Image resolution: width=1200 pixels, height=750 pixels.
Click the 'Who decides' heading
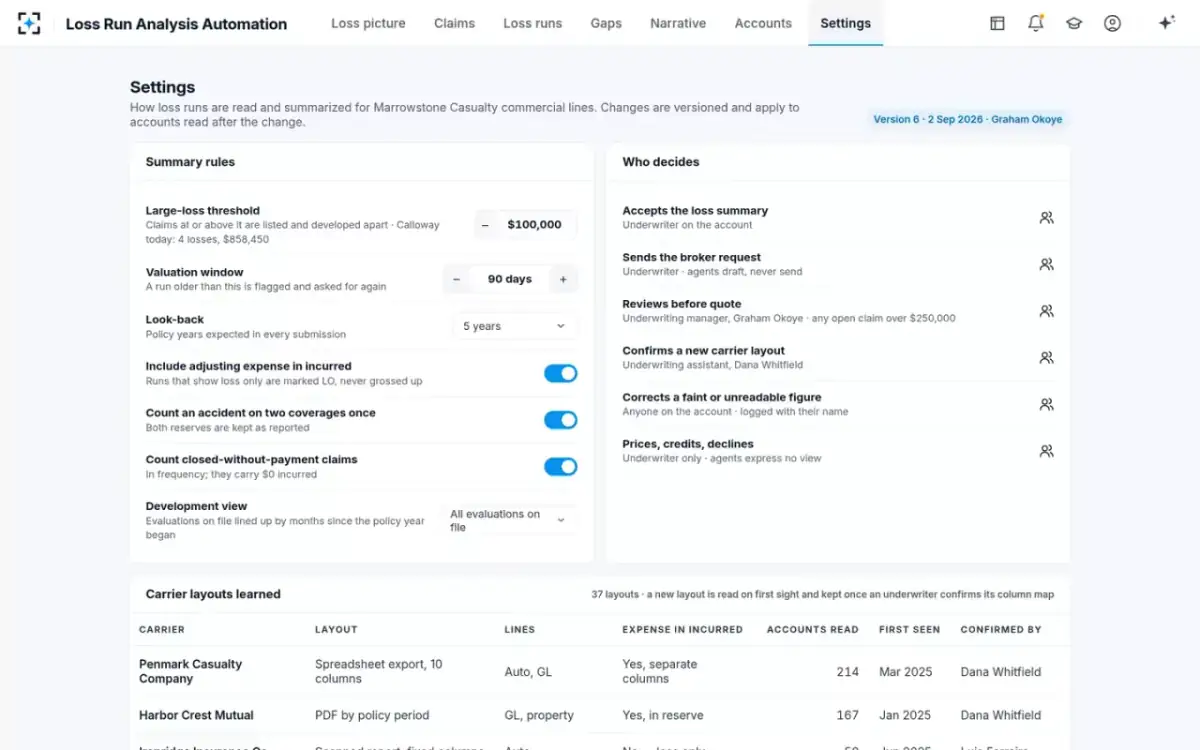click(x=661, y=162)
